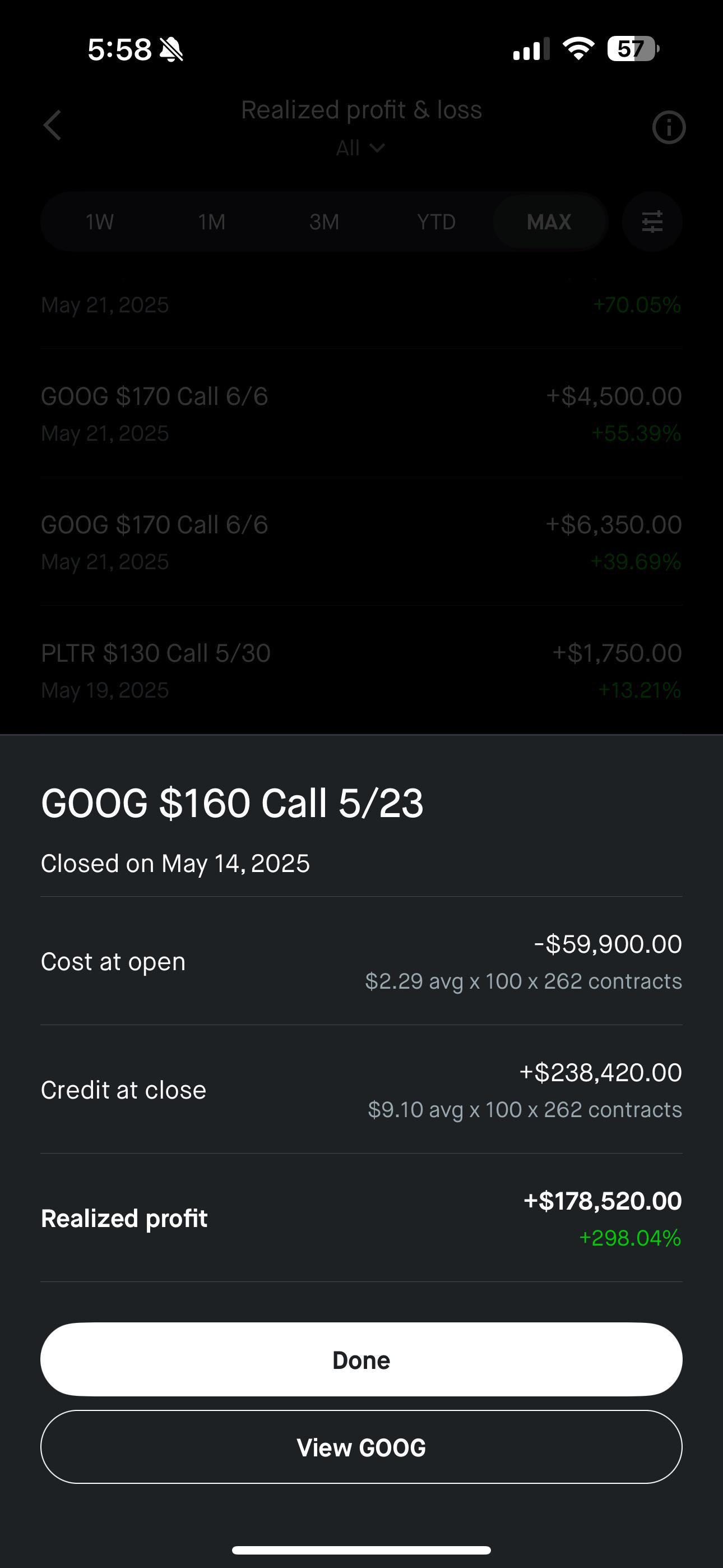Tap the 5:58 status bar clock
Viewport: 723px width, 1568px height.
(119, 49)
